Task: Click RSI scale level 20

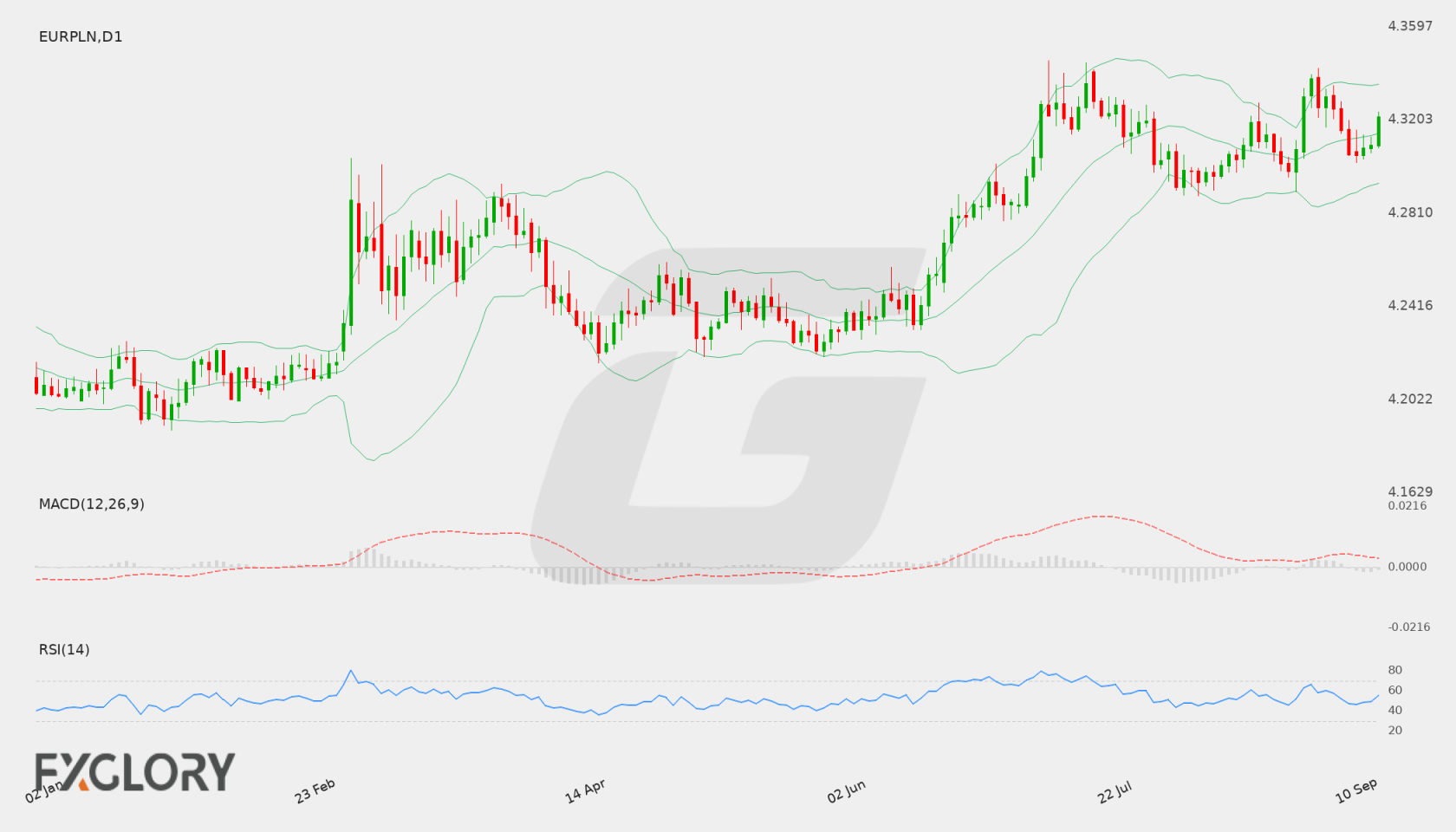Action: coord(1395,730)
